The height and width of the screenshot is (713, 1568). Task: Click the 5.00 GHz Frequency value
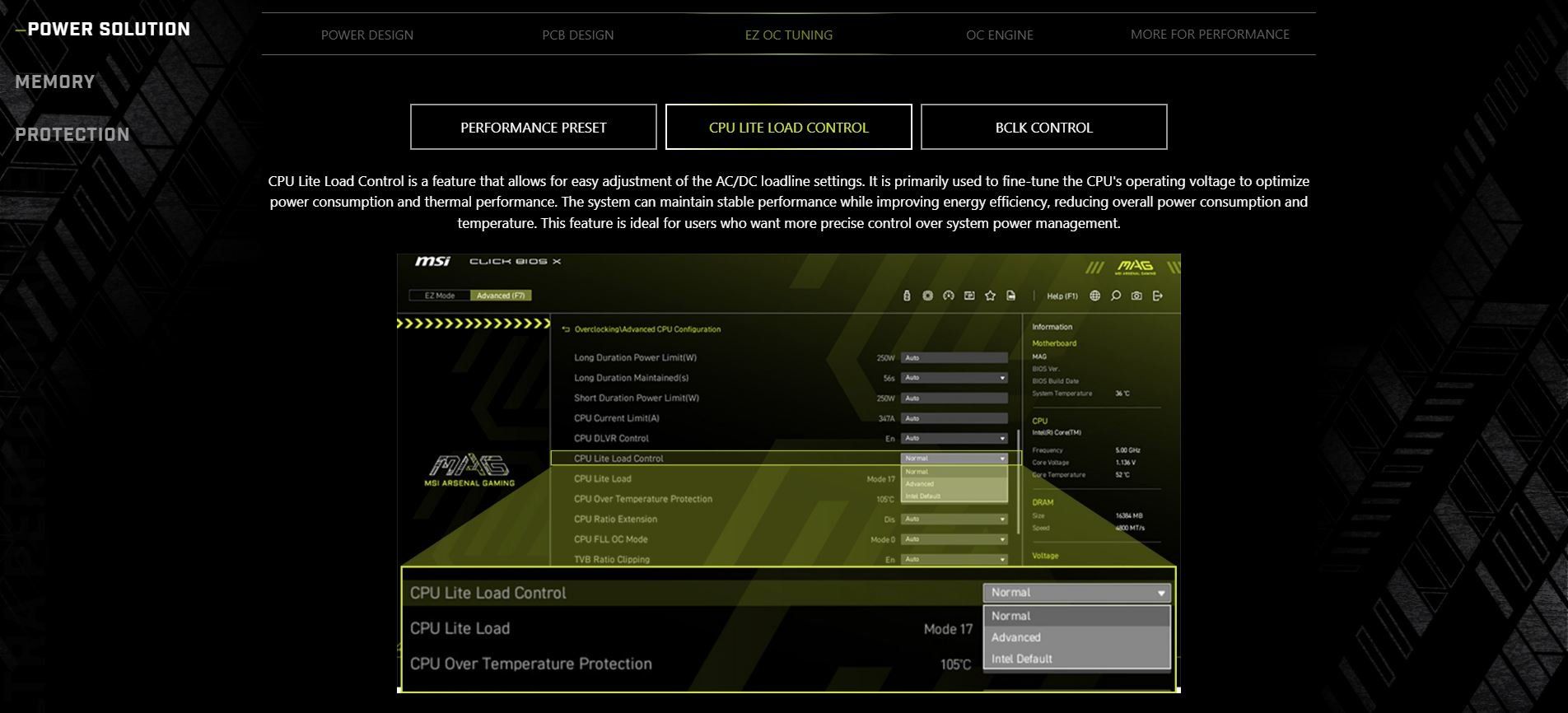pyautogui.click(x=1127, y=450)
